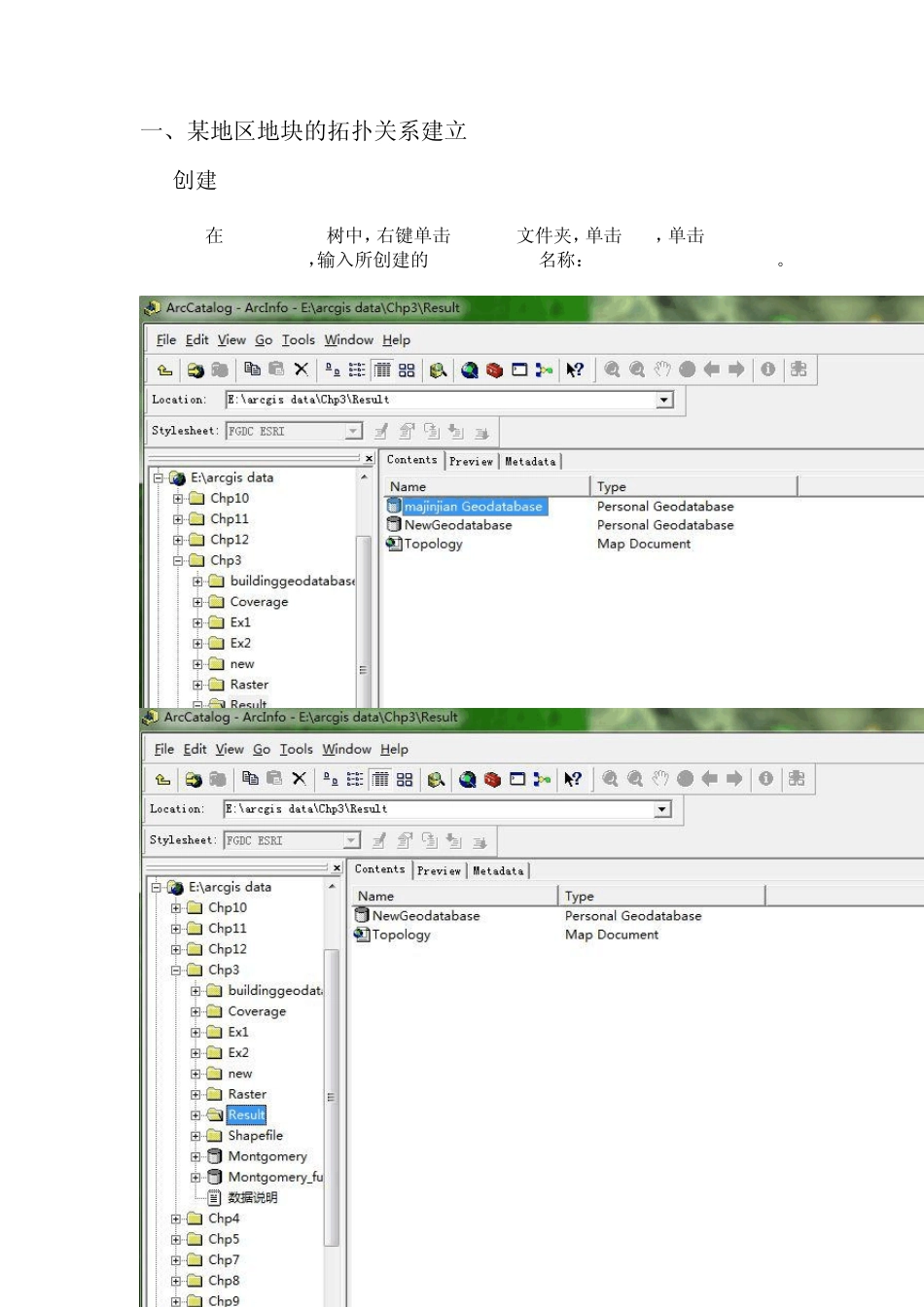This screenshot has width=924, height=1307.
Task: Switch to Preview tab in upper window
Action: (472, 462)
